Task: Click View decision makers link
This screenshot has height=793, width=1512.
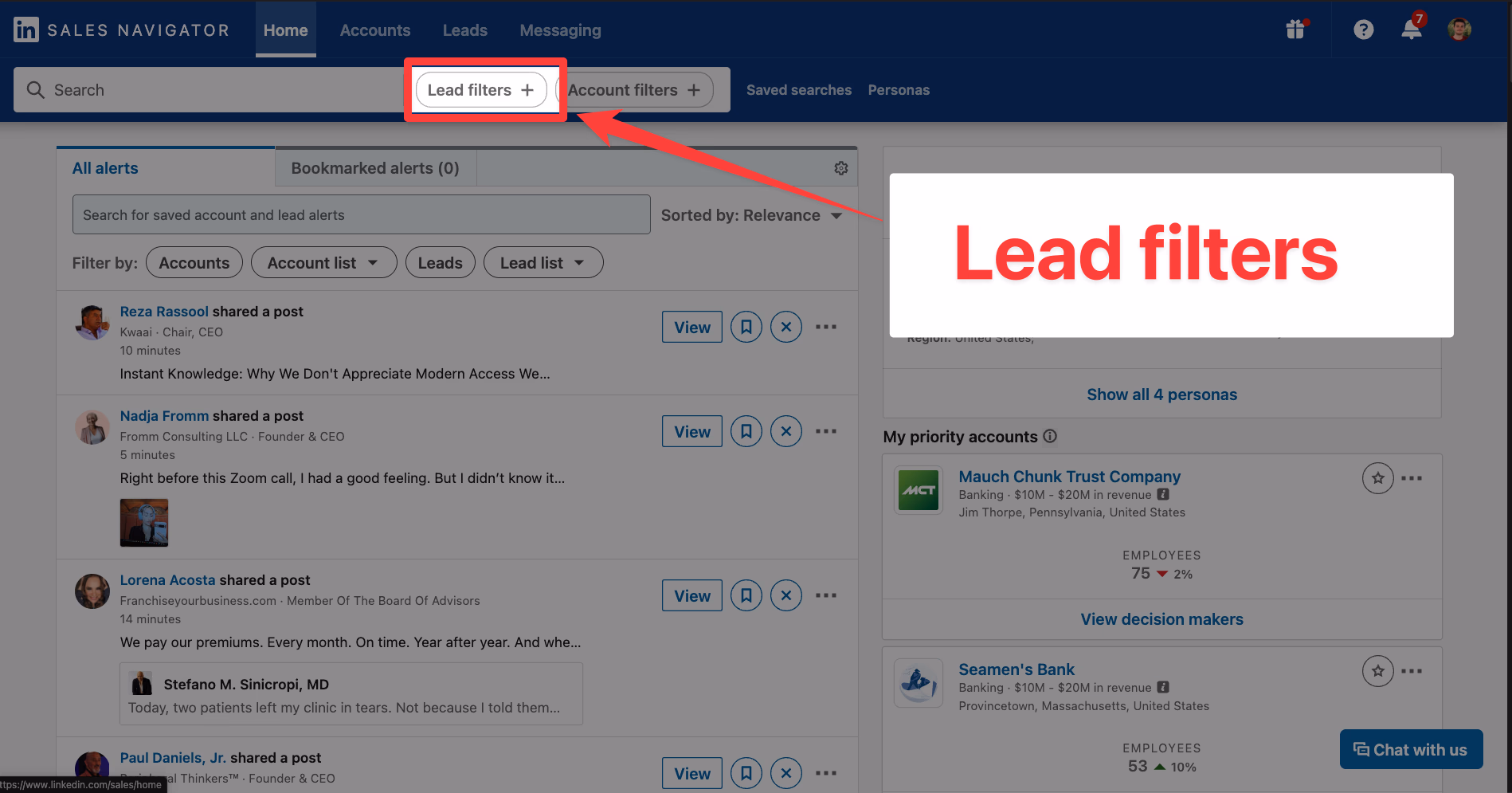Action: pos(1161,619)
